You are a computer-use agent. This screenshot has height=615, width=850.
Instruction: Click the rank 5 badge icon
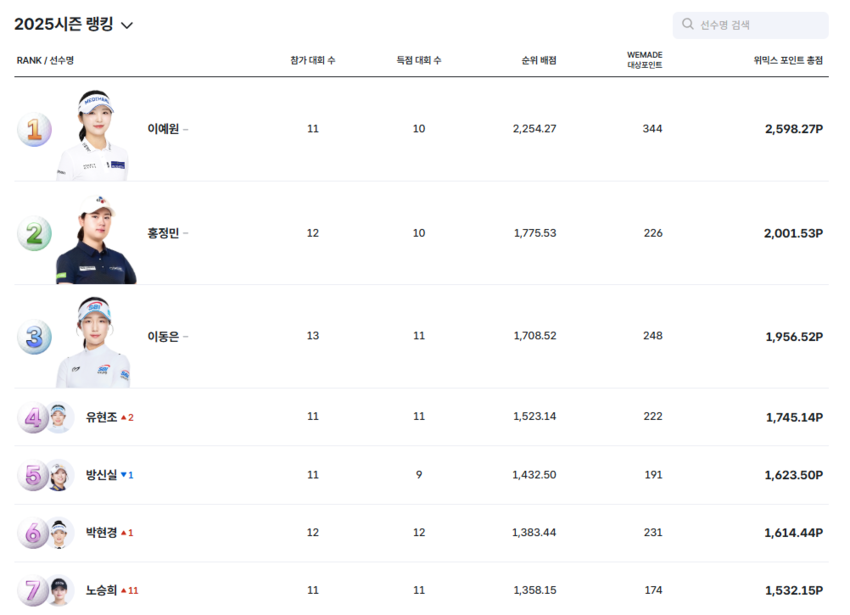tap(32, 475)
